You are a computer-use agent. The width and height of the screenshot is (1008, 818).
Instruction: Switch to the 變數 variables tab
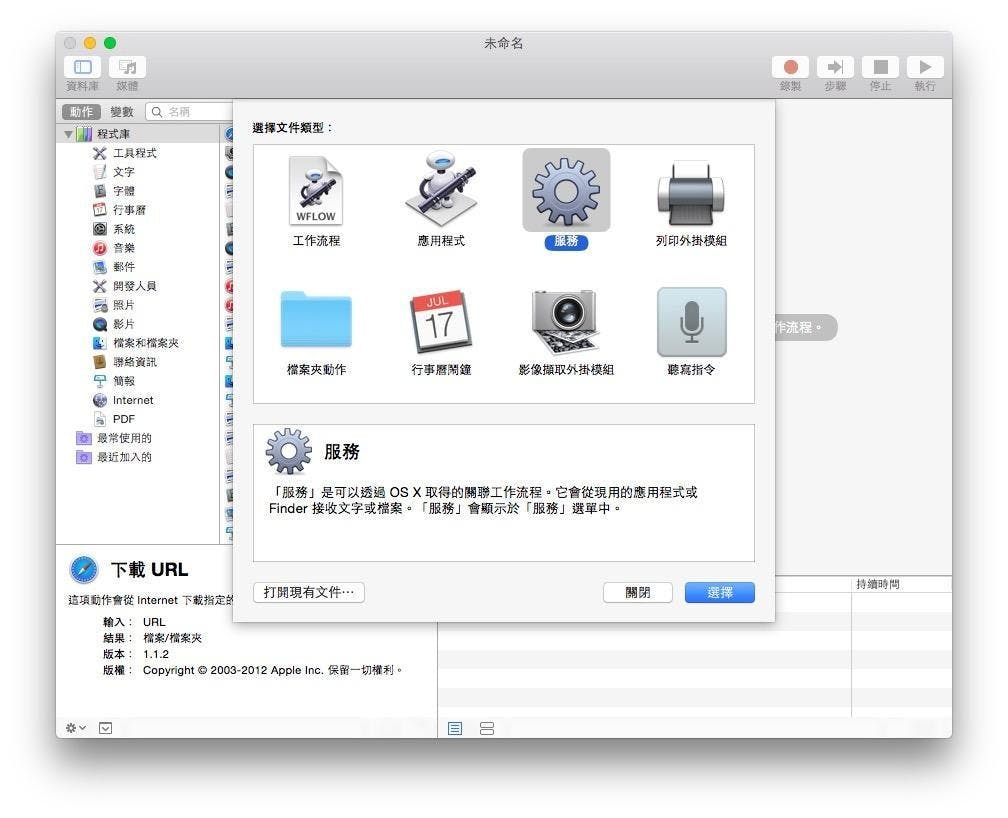click(121, 112)
